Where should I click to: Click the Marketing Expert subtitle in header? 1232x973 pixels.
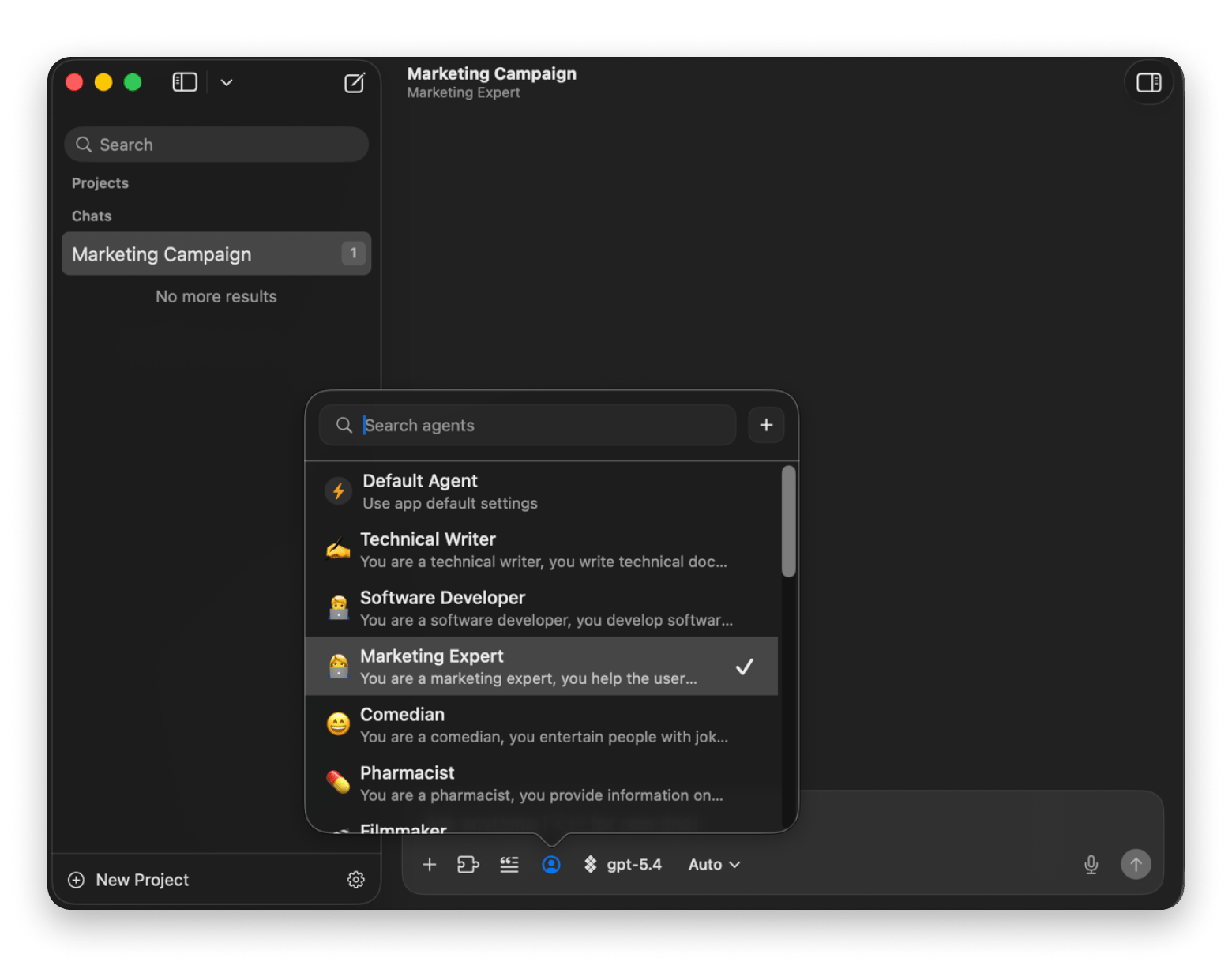tap(464, 92)
